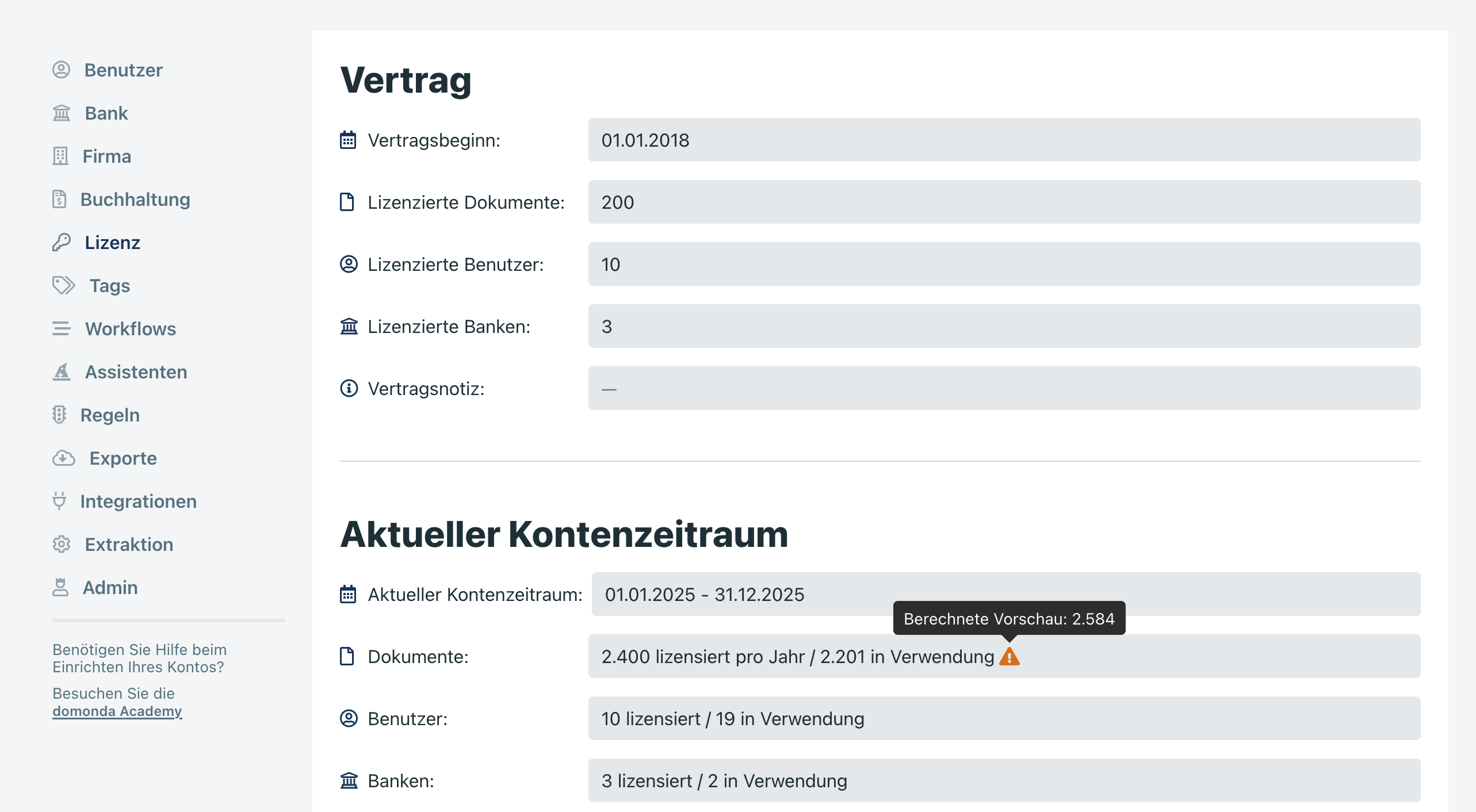Click the warning triangle next to Dokumente

(x=1008, y=656)
